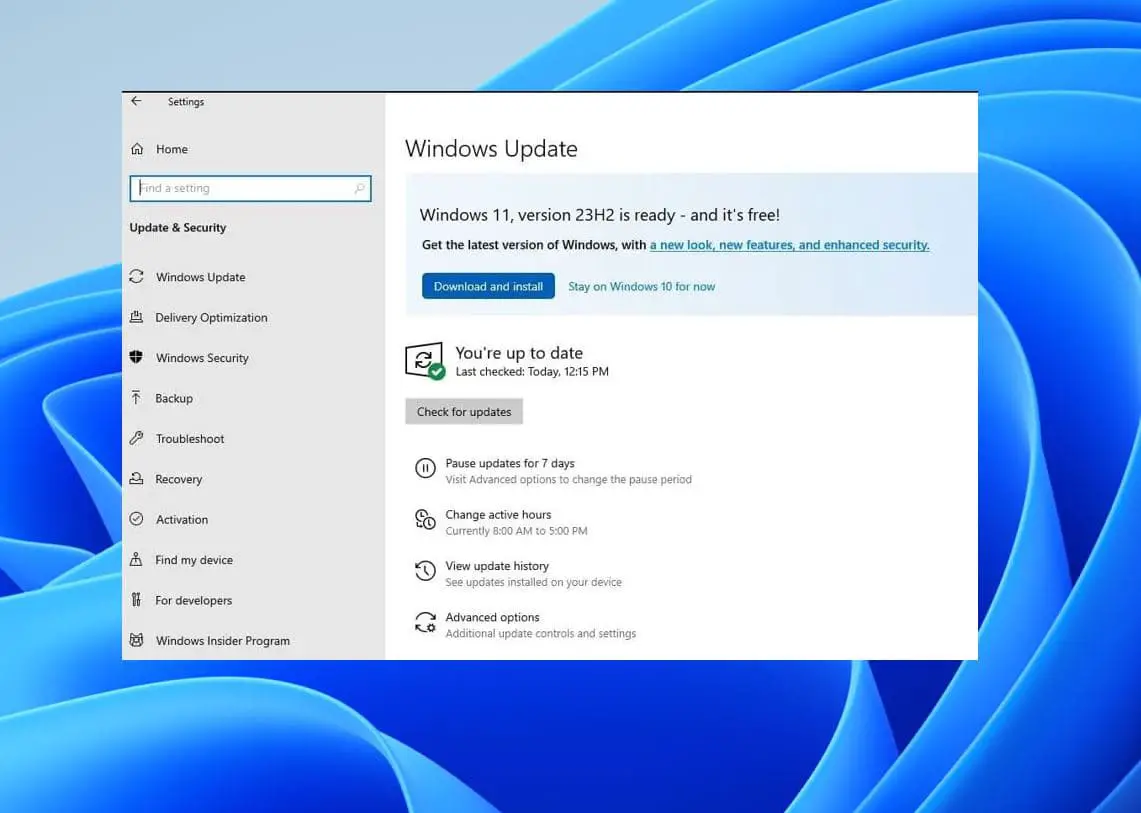Screen dimensions: 1141x813
Task: Select Recovery in the sidebar
Action: click(x=180, y=479)
